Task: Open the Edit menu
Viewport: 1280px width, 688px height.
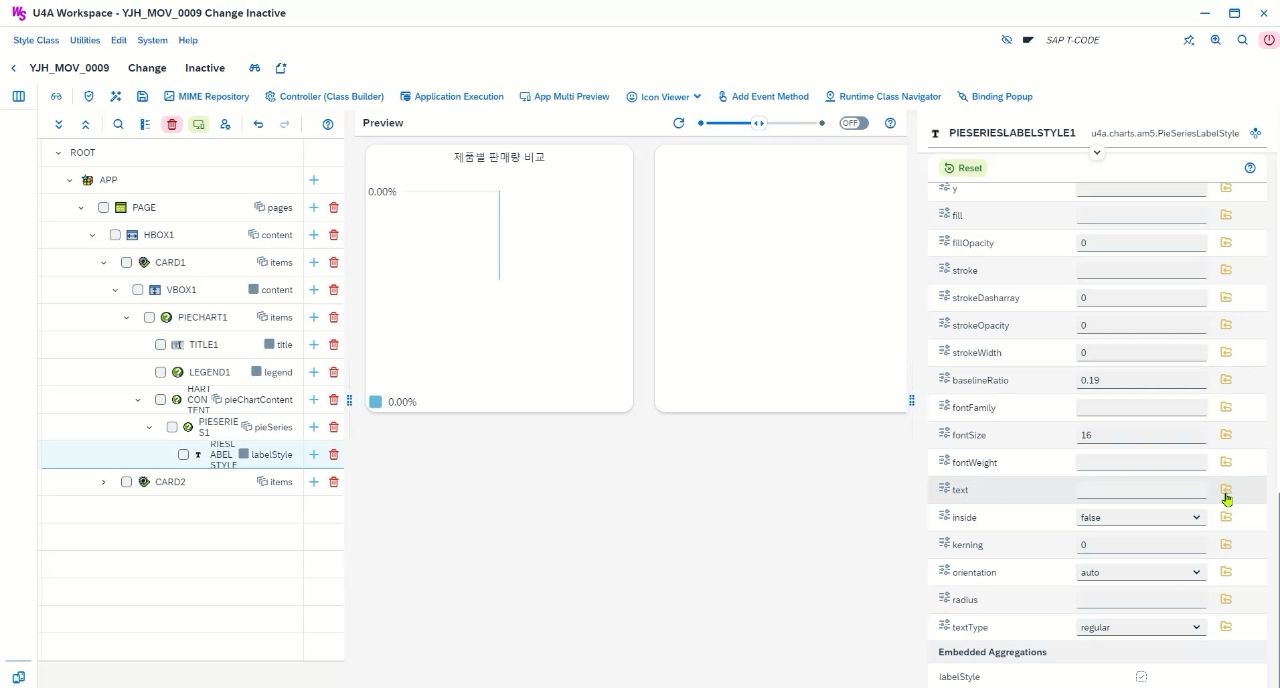Action: click(119, 40)
